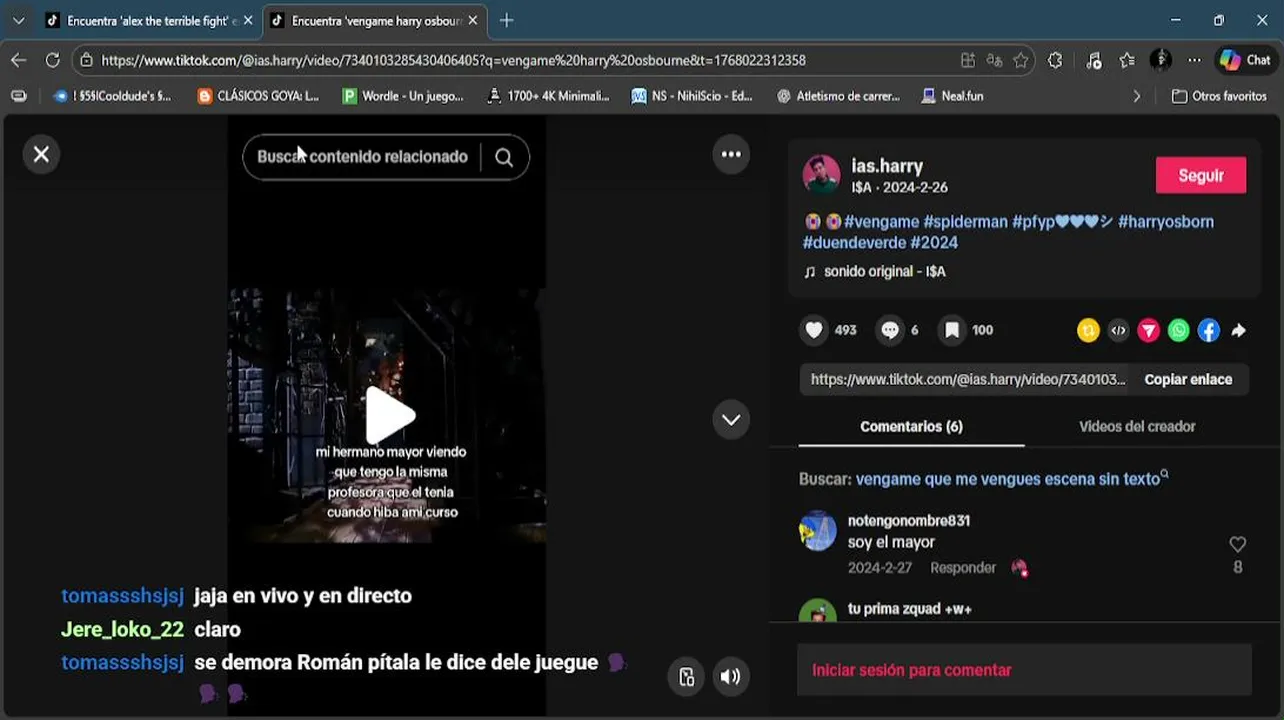1284x720 pixels.
Task: Open browser Settings and more menu
Action: point(1195,60)
